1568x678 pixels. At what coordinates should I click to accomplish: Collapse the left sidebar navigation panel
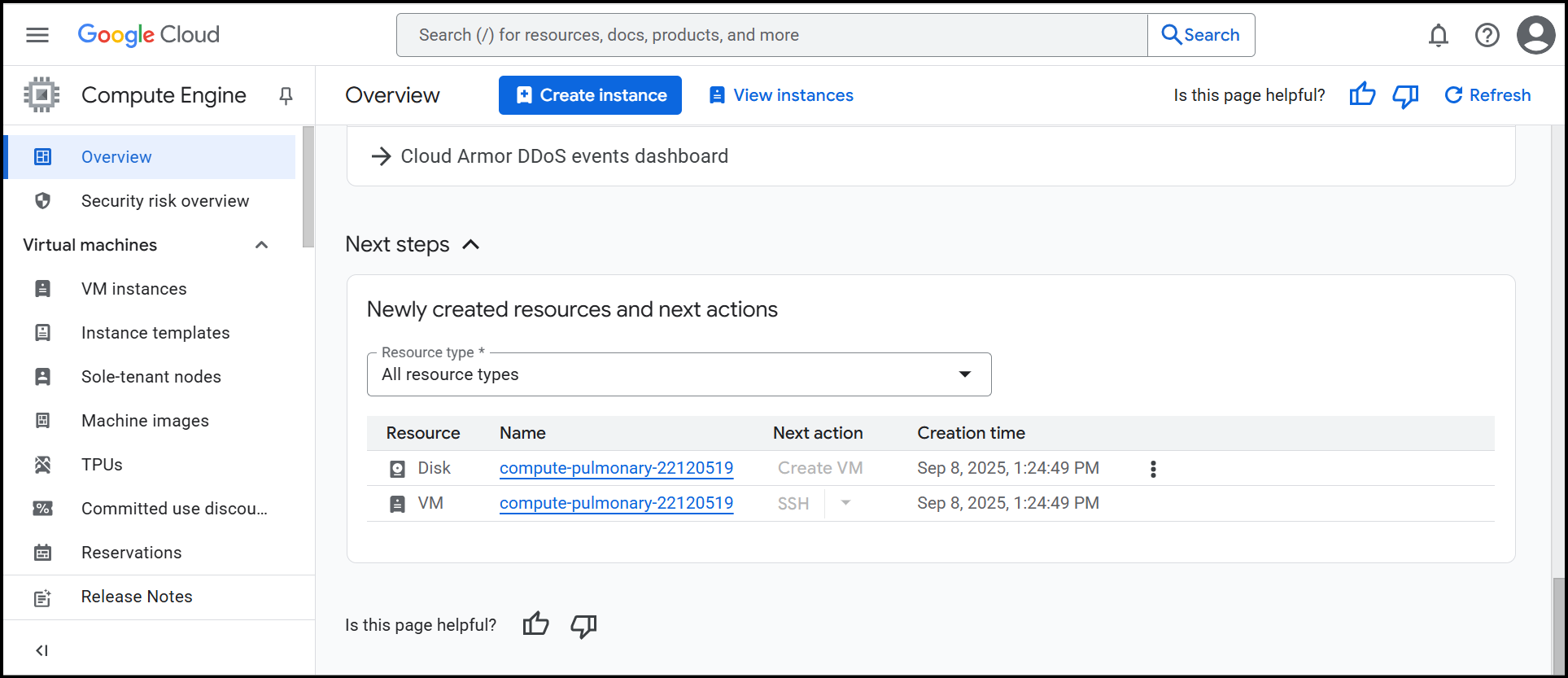coord(42,650)
